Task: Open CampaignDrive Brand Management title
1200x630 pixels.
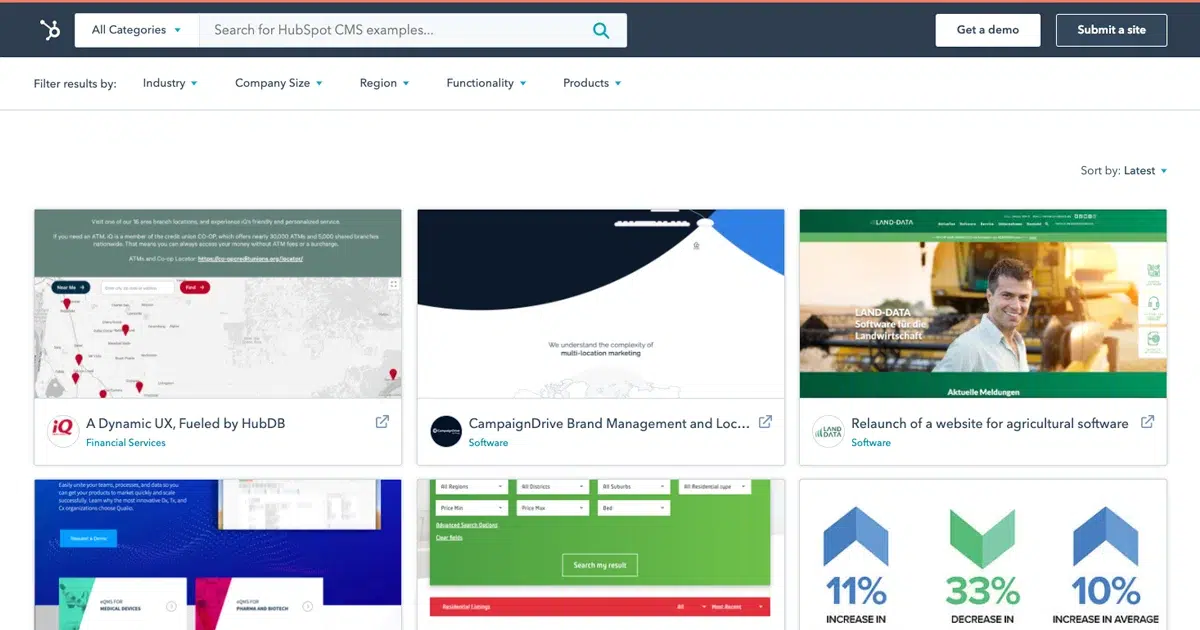Action: point(609,424)
